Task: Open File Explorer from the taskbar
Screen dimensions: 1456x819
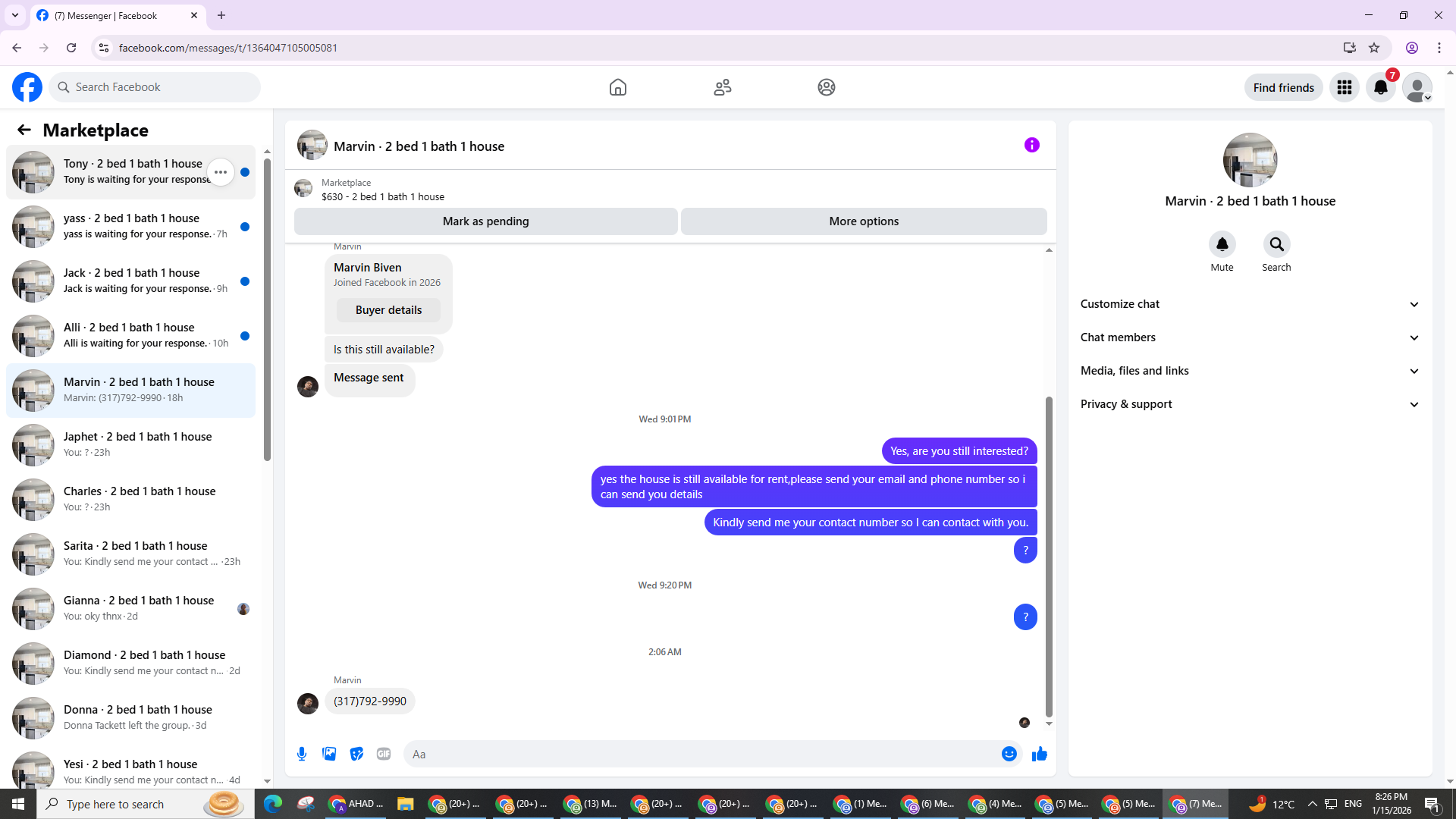Action: point(405,804)
